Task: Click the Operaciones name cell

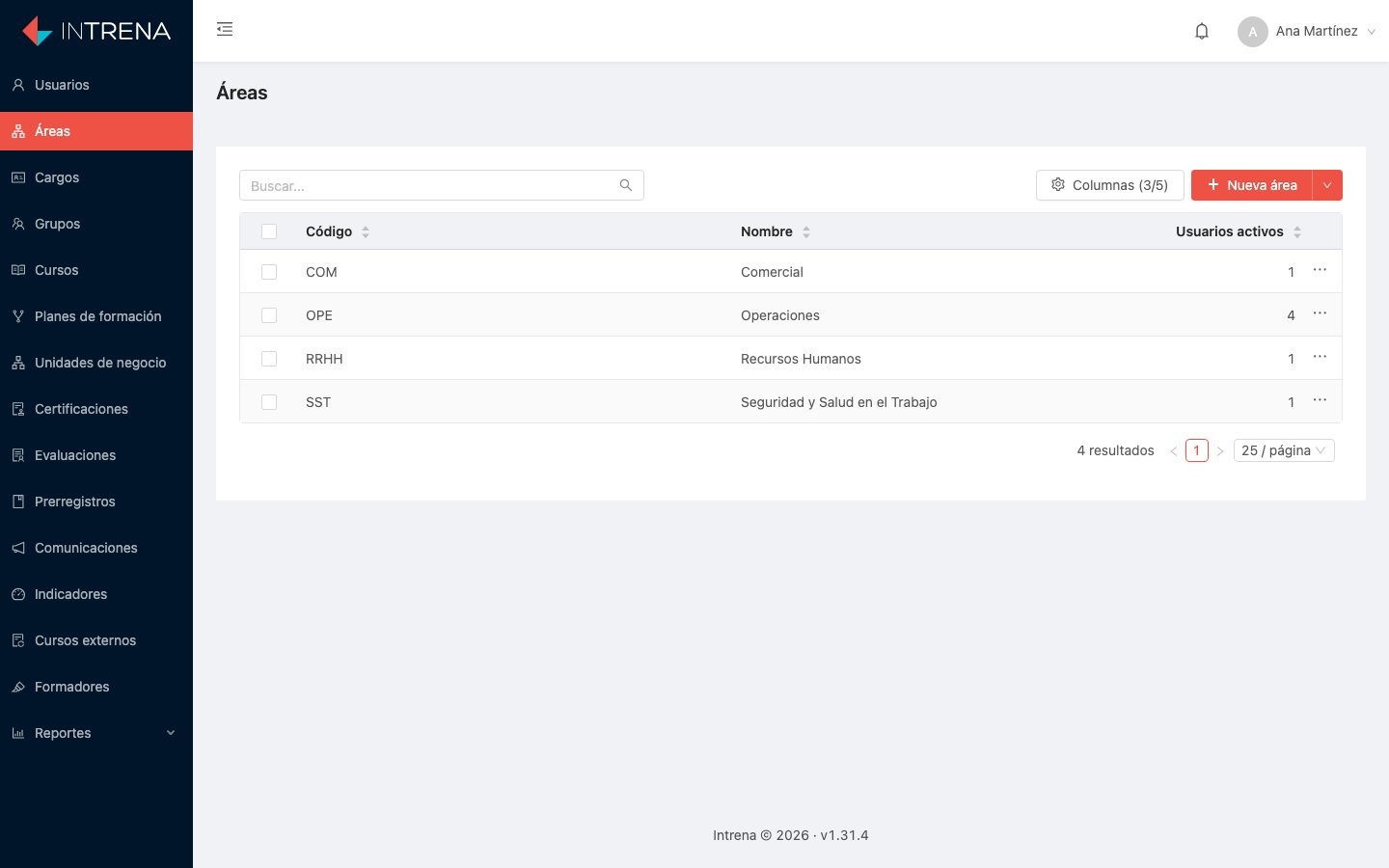Action: 779,315
